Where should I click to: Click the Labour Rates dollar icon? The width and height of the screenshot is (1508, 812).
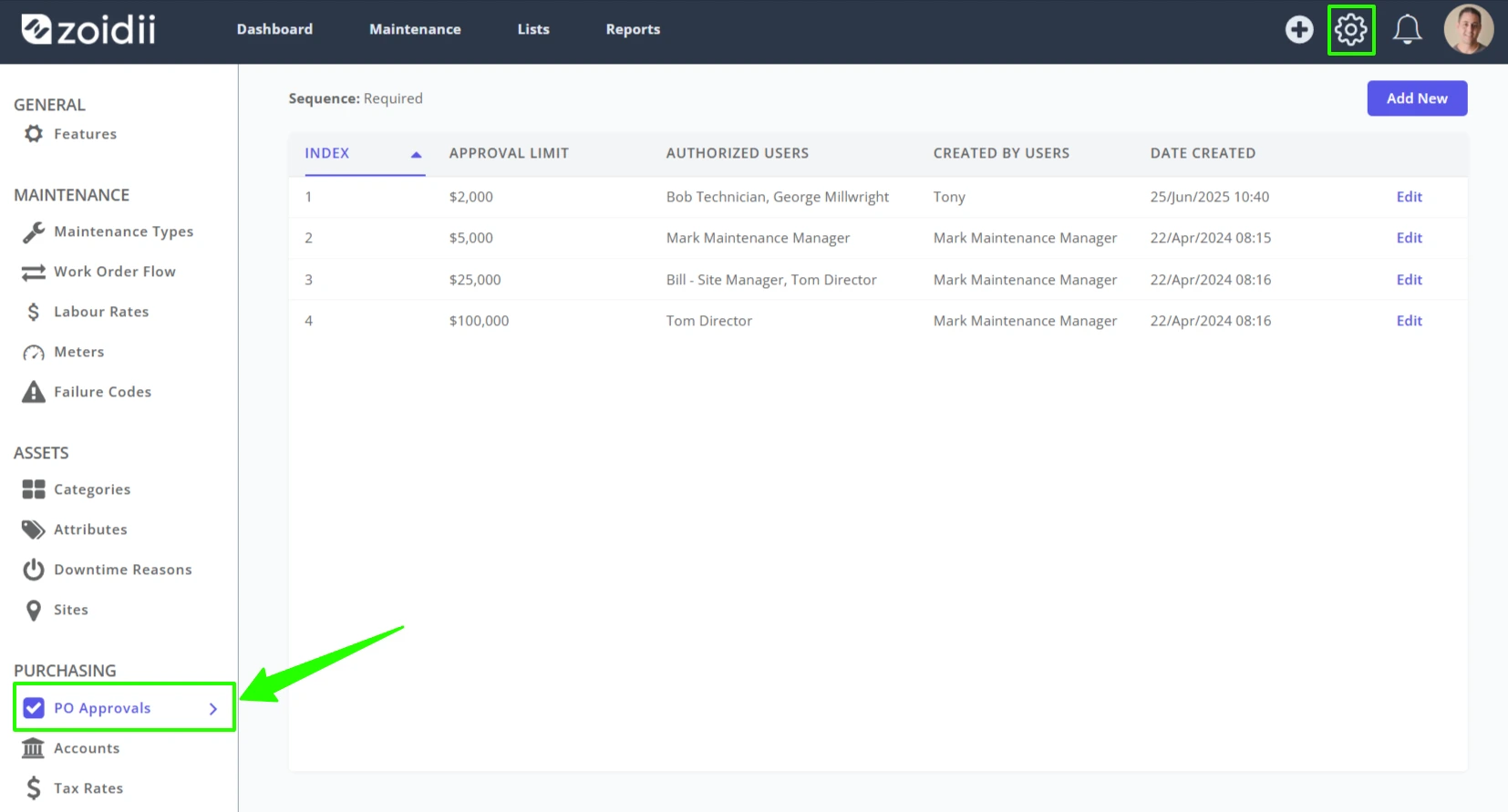[34, 312]
